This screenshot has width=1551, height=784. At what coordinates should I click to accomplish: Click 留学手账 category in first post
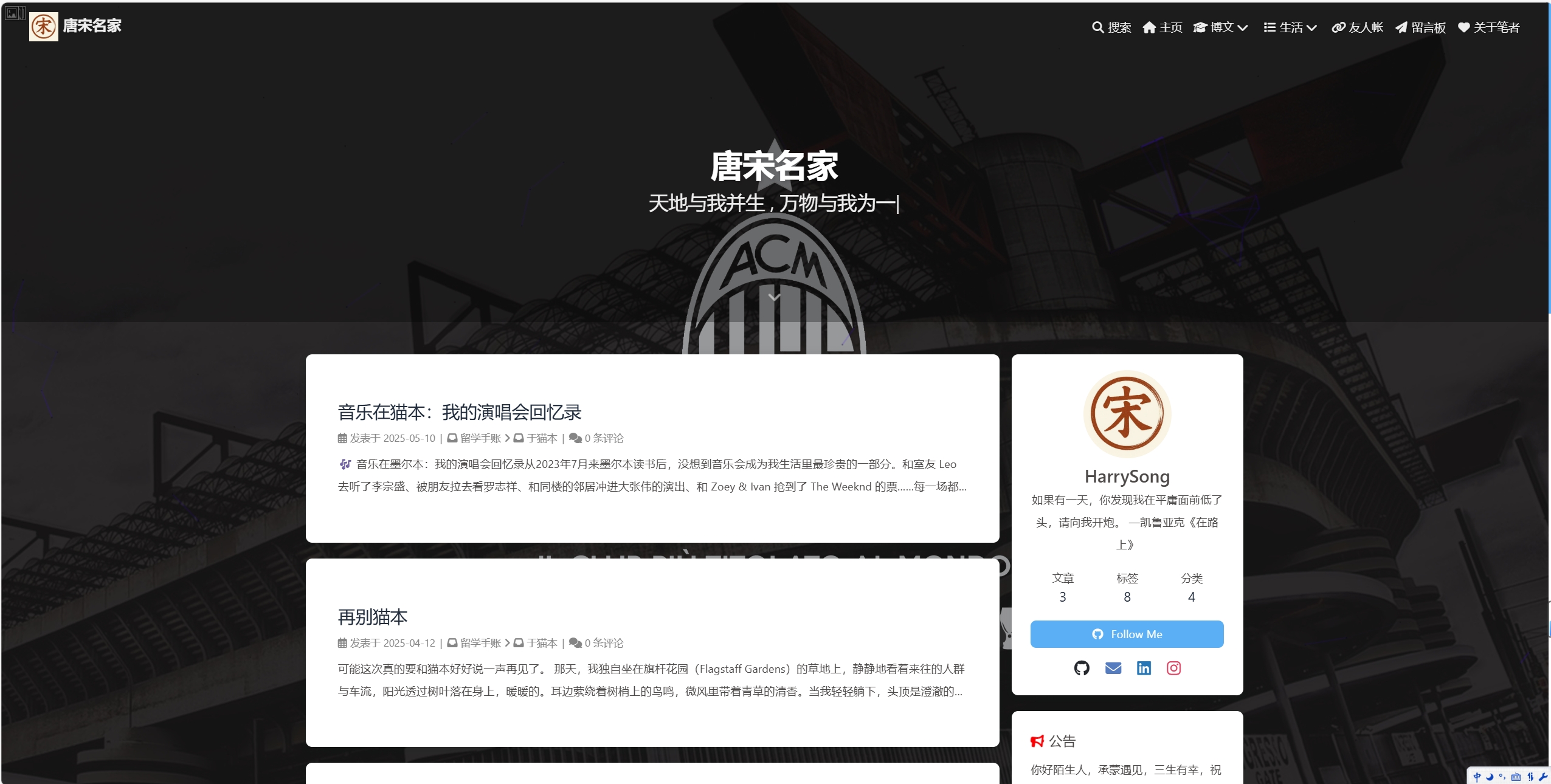coord(480,438)
